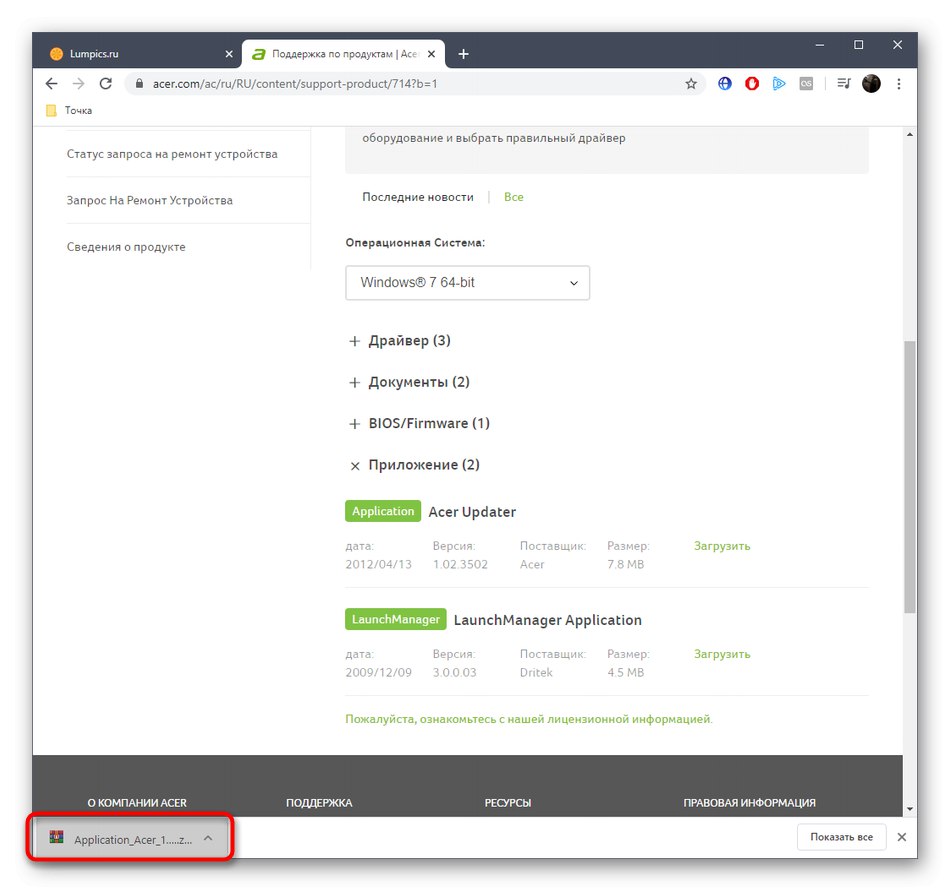Switch to the Lumpics.ru tab
Image resolution: width=950 pixels, height=891 pixels.
(x=138, y=54)
